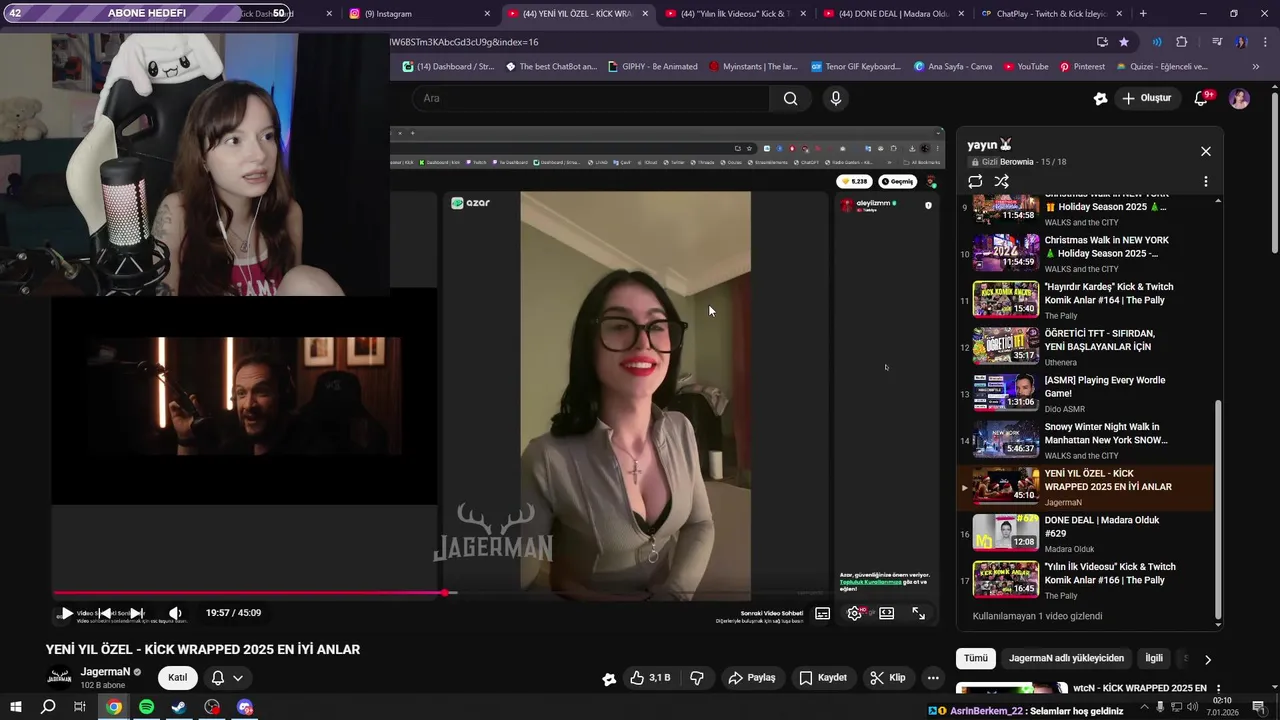Open taskbar search magnifier
1280x720 pixels.
click(48, 707)
